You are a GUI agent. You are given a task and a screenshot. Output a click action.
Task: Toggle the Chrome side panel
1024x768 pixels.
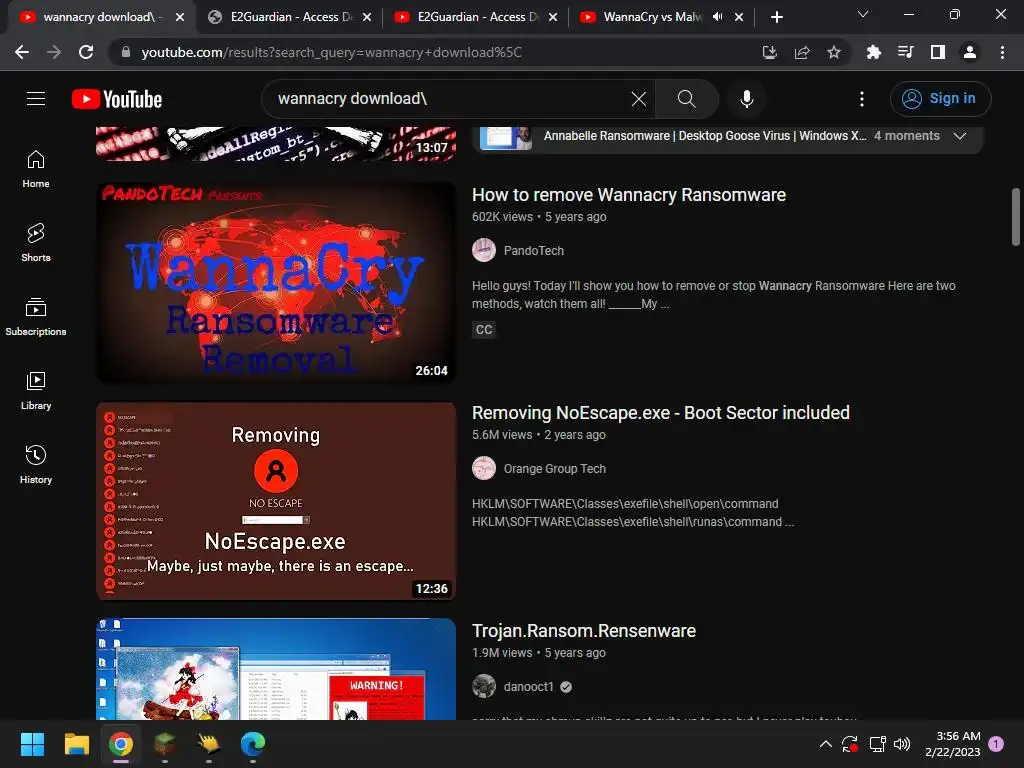point(938,52)
